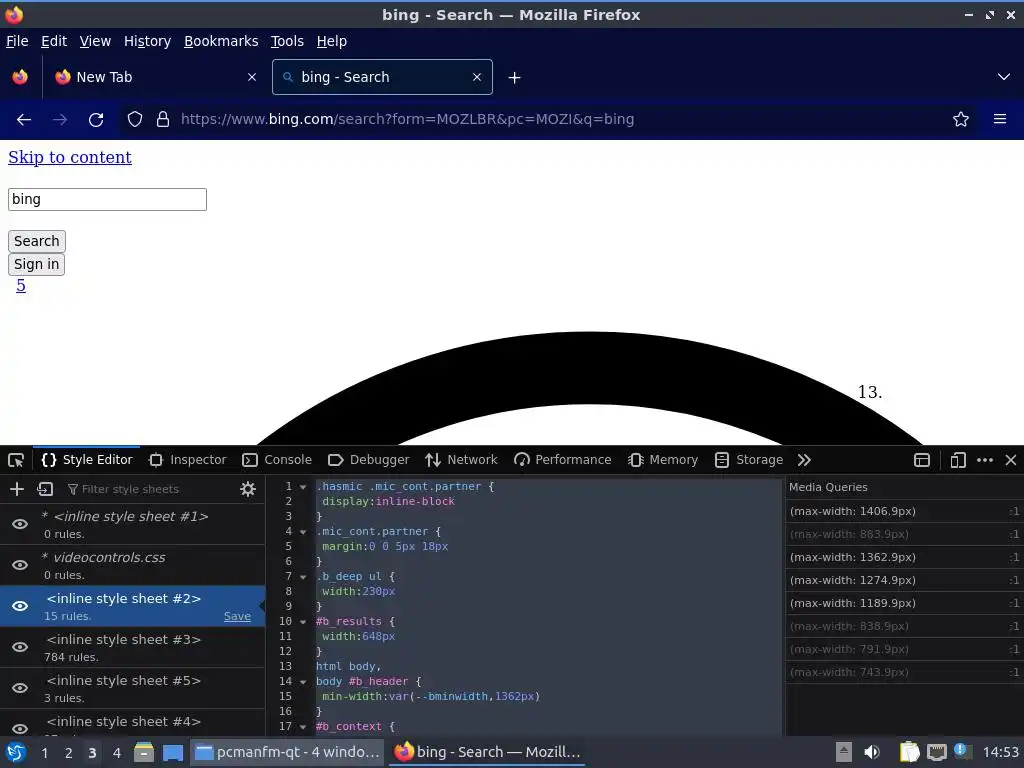
Task: Switch to the Console tab
Action: [x=277, y=460]
